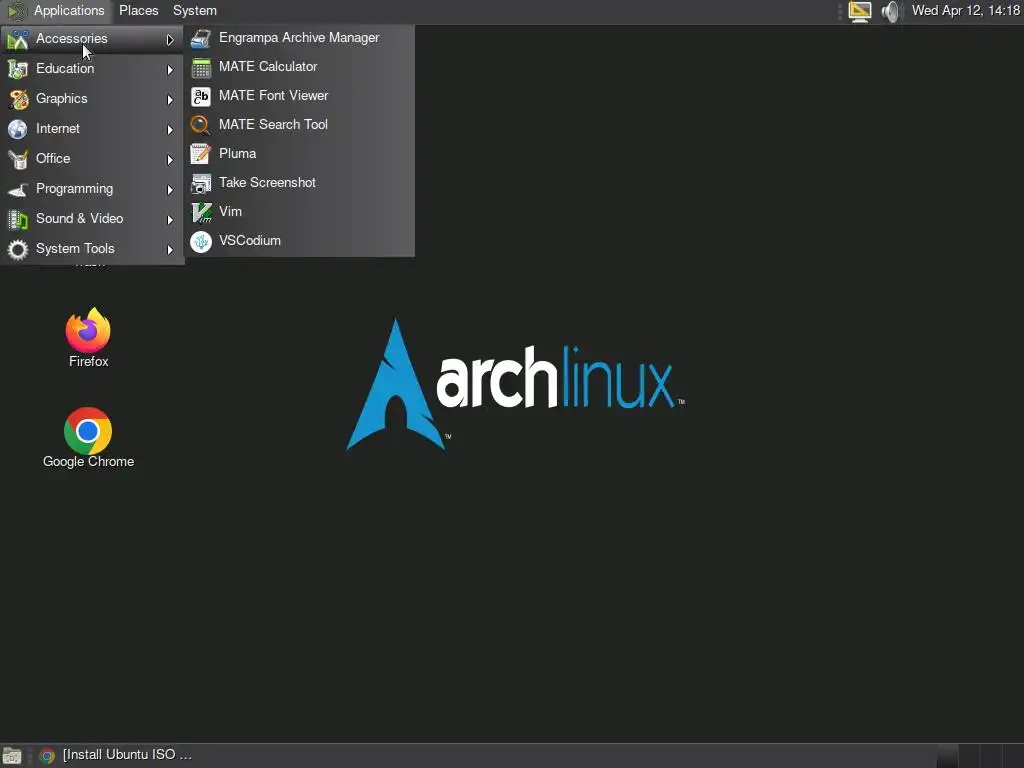
Task: Click the Chrome icon in taskbar
Action: (46, 756)
